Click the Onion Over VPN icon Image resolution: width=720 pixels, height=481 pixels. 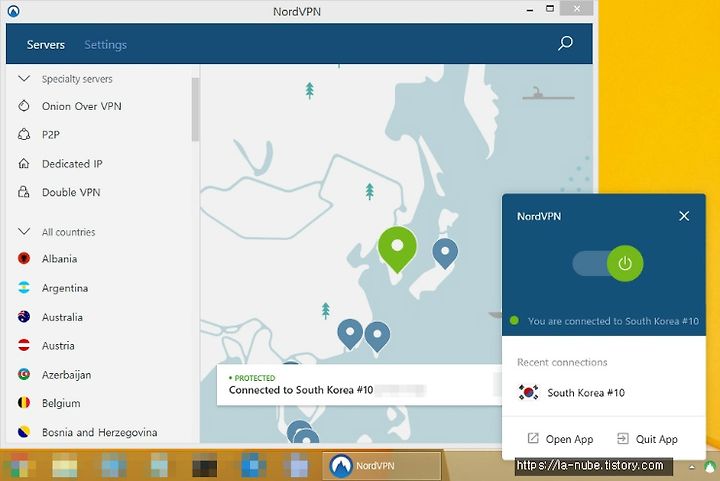[24, 106]
